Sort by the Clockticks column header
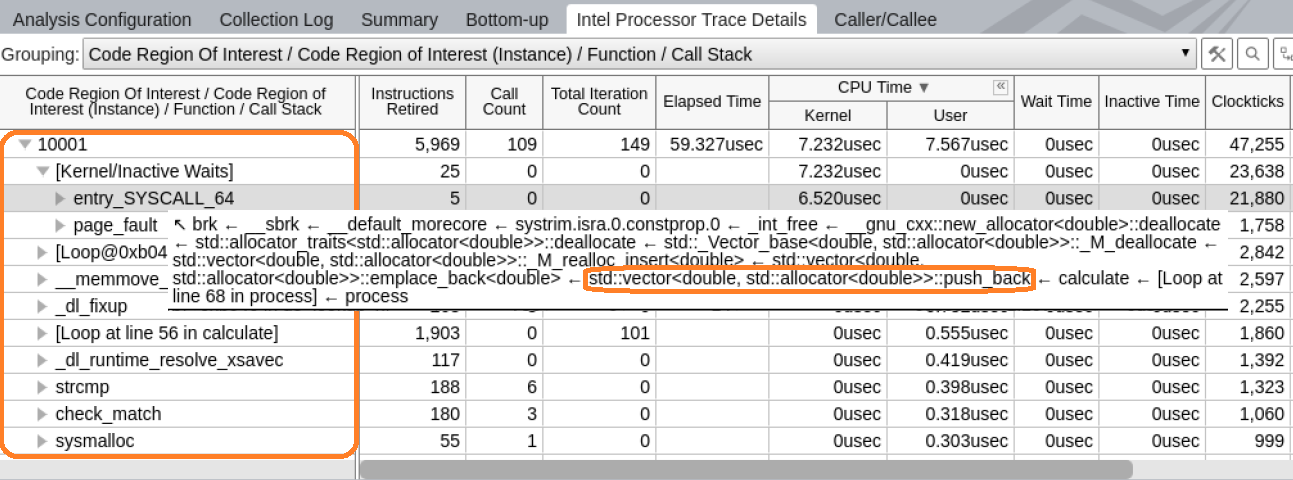The image size is (1293, 480). coord(1248,101)
